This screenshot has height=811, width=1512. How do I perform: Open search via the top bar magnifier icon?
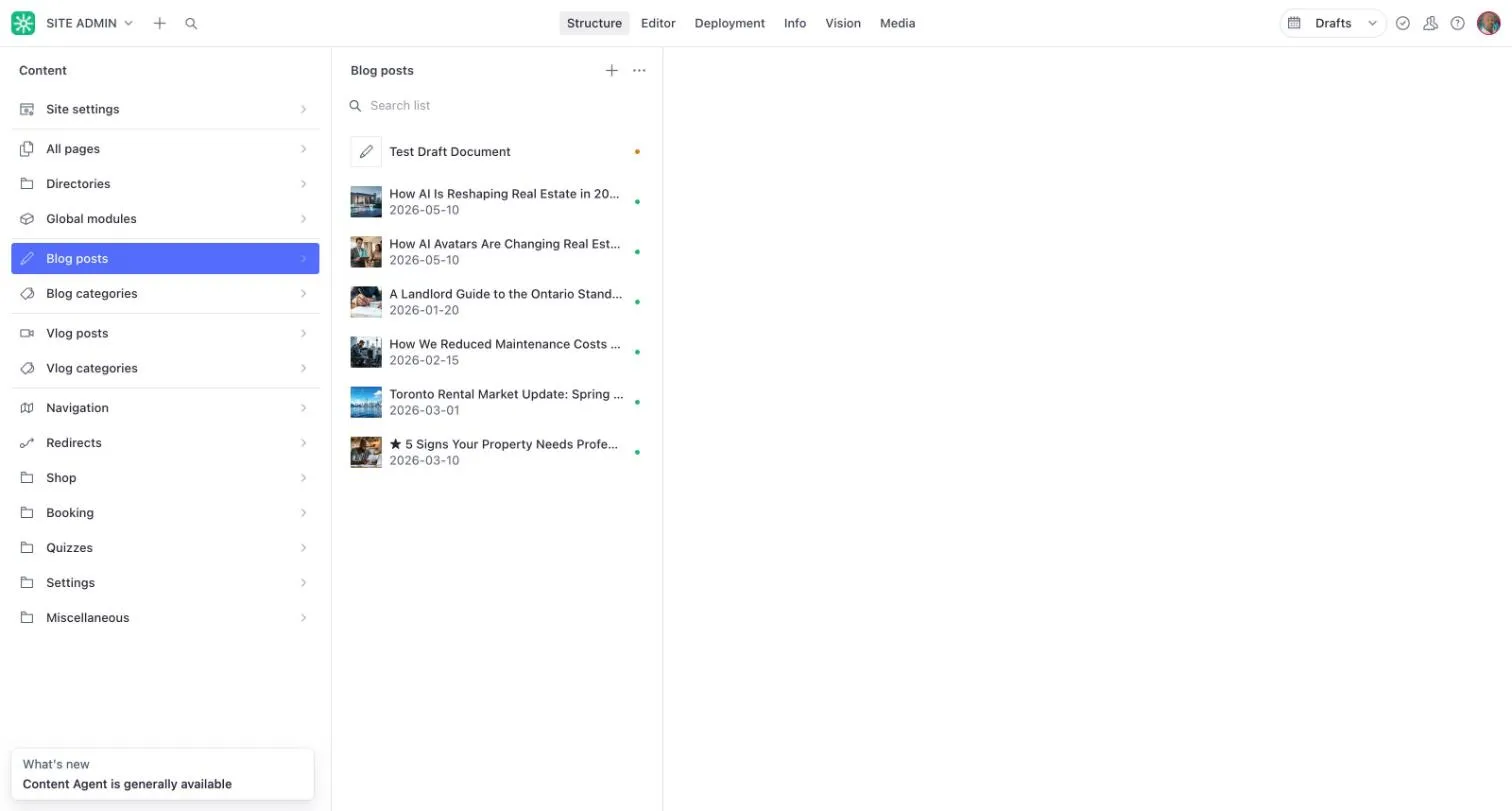(x=191, y=23)
